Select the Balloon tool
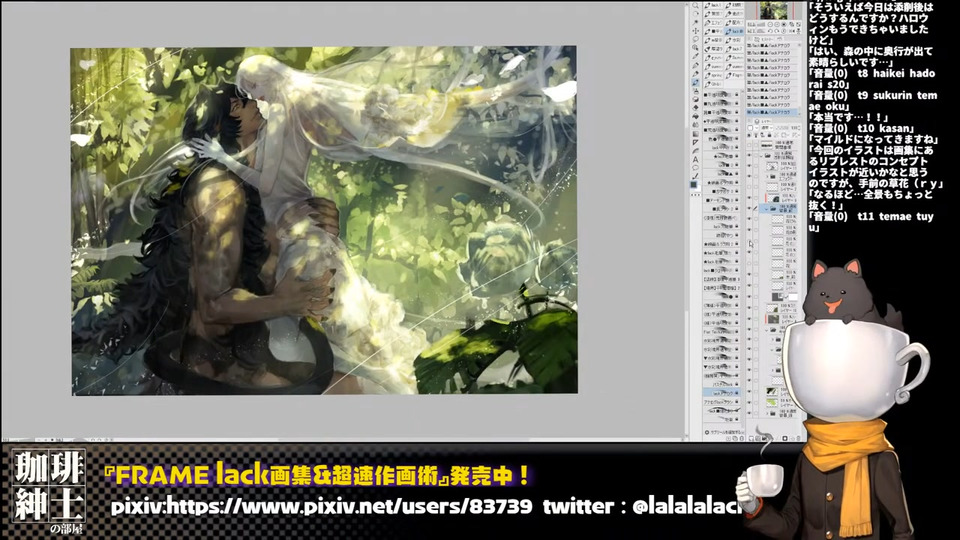 pyautogui.click(x=696, y=168)
